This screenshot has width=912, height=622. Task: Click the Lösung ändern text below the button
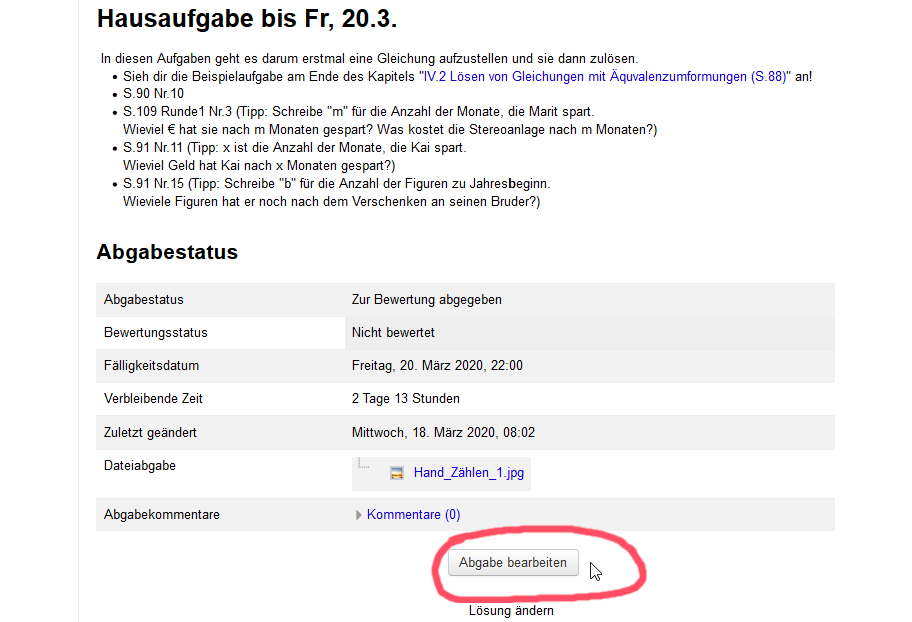[x=511, y=610]
